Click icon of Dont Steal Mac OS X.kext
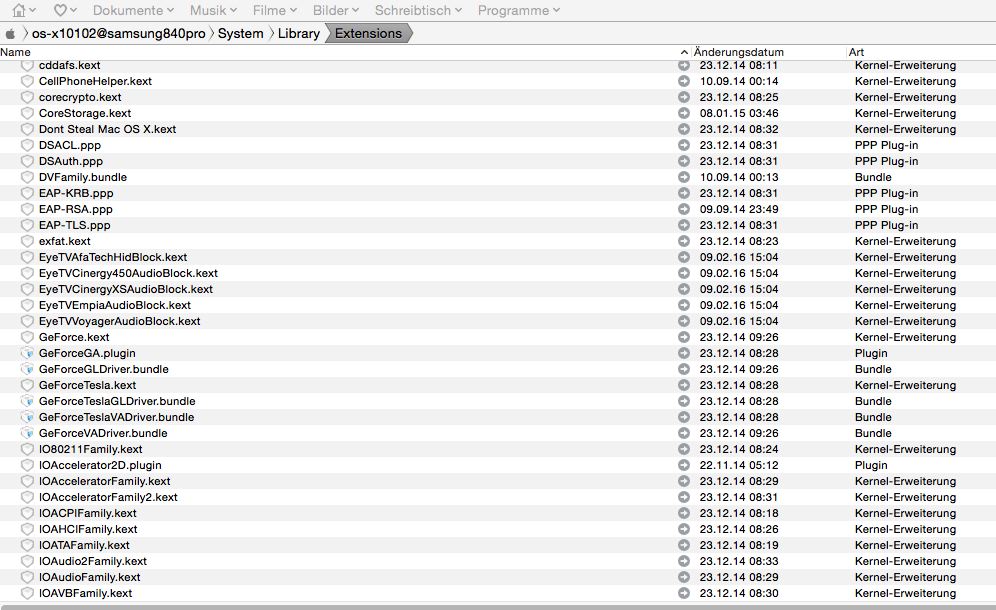Screen dimensions: 996x610 click(27, 129)
